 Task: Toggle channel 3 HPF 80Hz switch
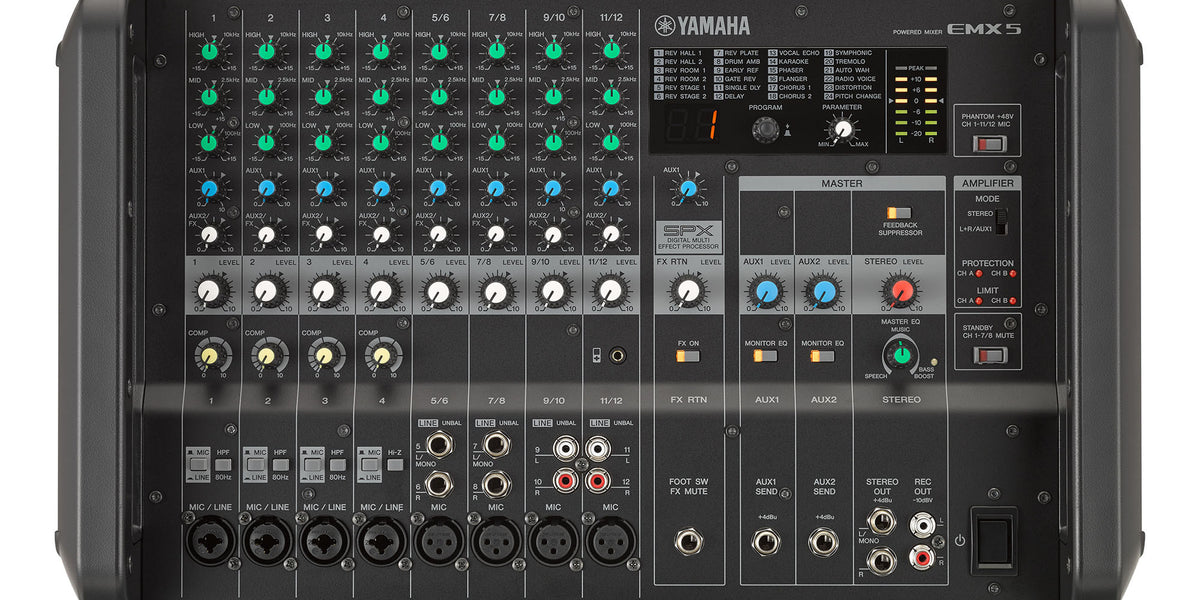click(337, 465)
